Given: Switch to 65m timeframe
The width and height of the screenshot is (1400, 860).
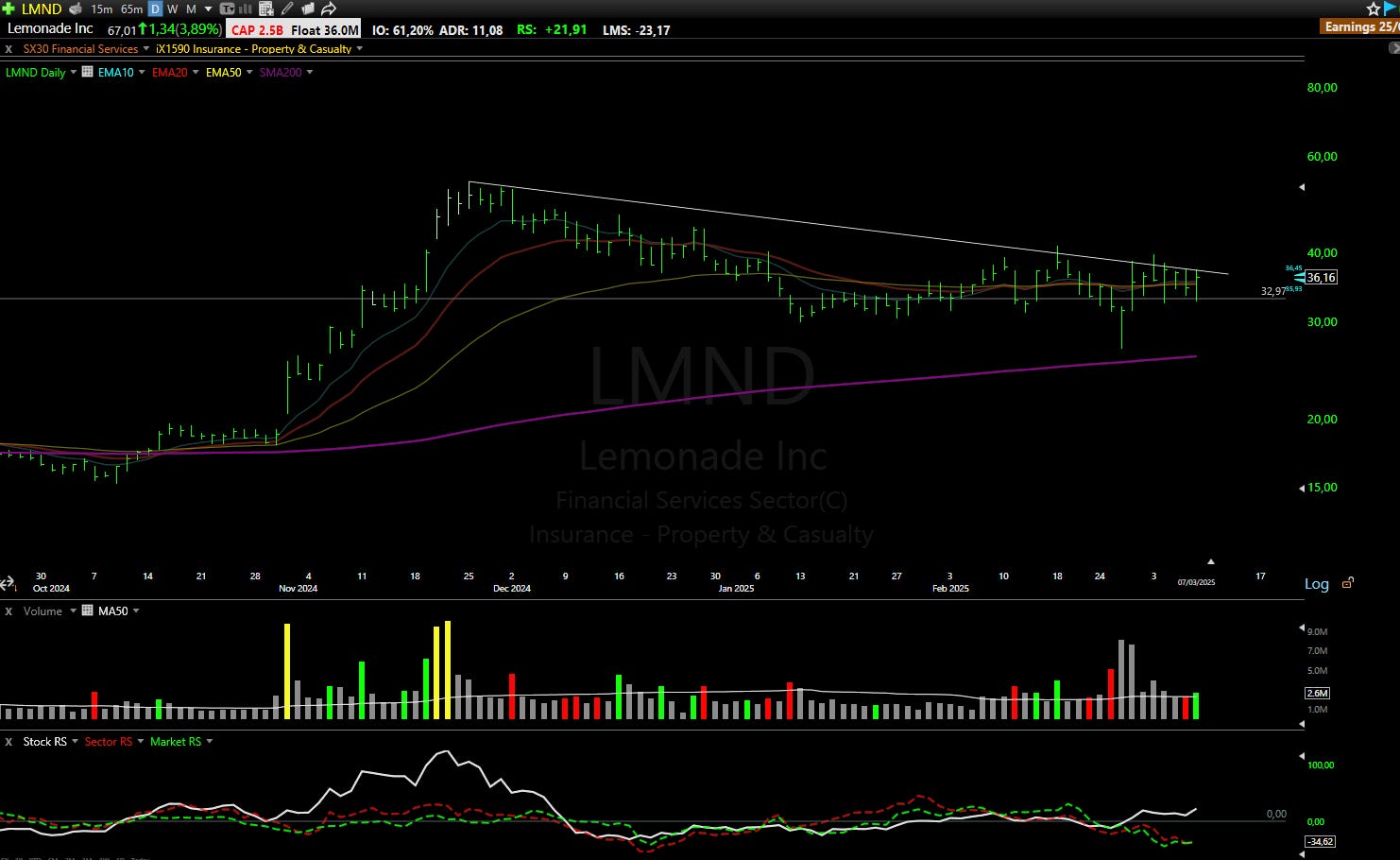Looking at the screenshot, I should pyautogui.click(x=131, y=9).
